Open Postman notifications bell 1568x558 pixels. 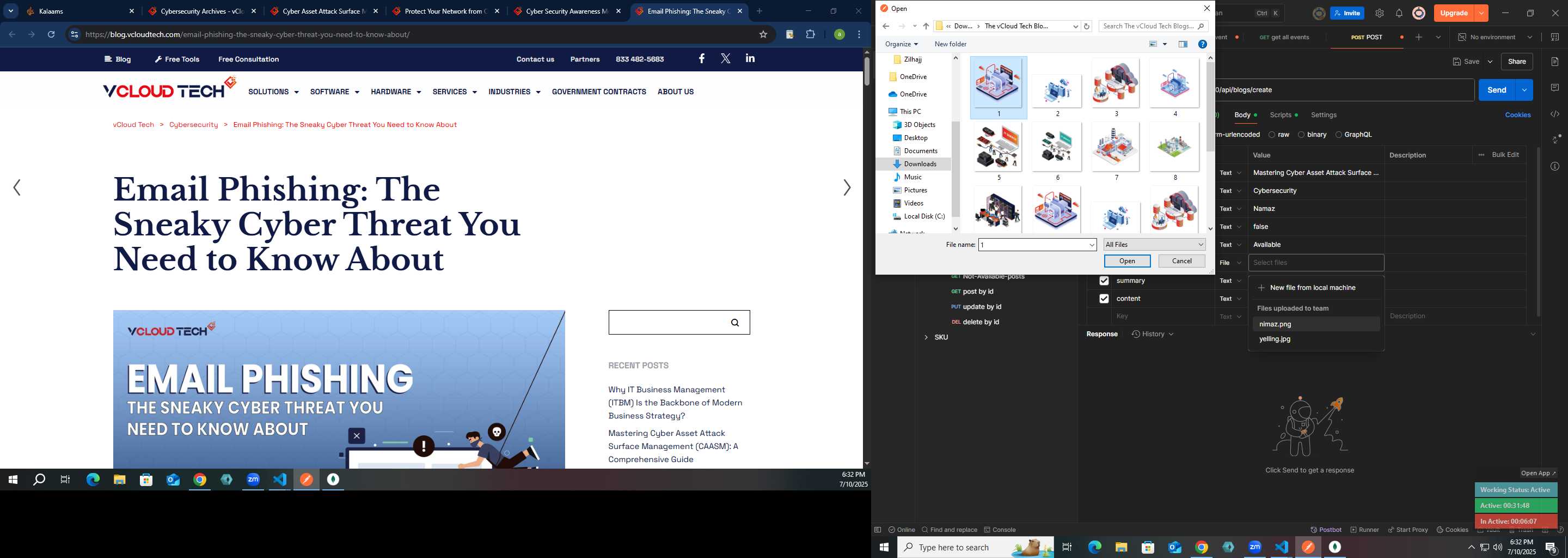point(1399,14)
